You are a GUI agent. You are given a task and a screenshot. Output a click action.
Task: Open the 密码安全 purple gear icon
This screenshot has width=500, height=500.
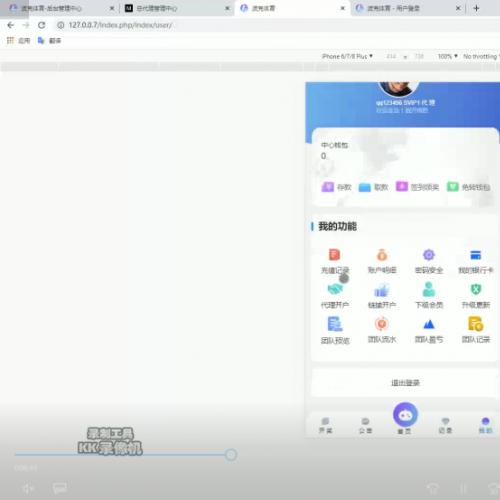[429, 255]
